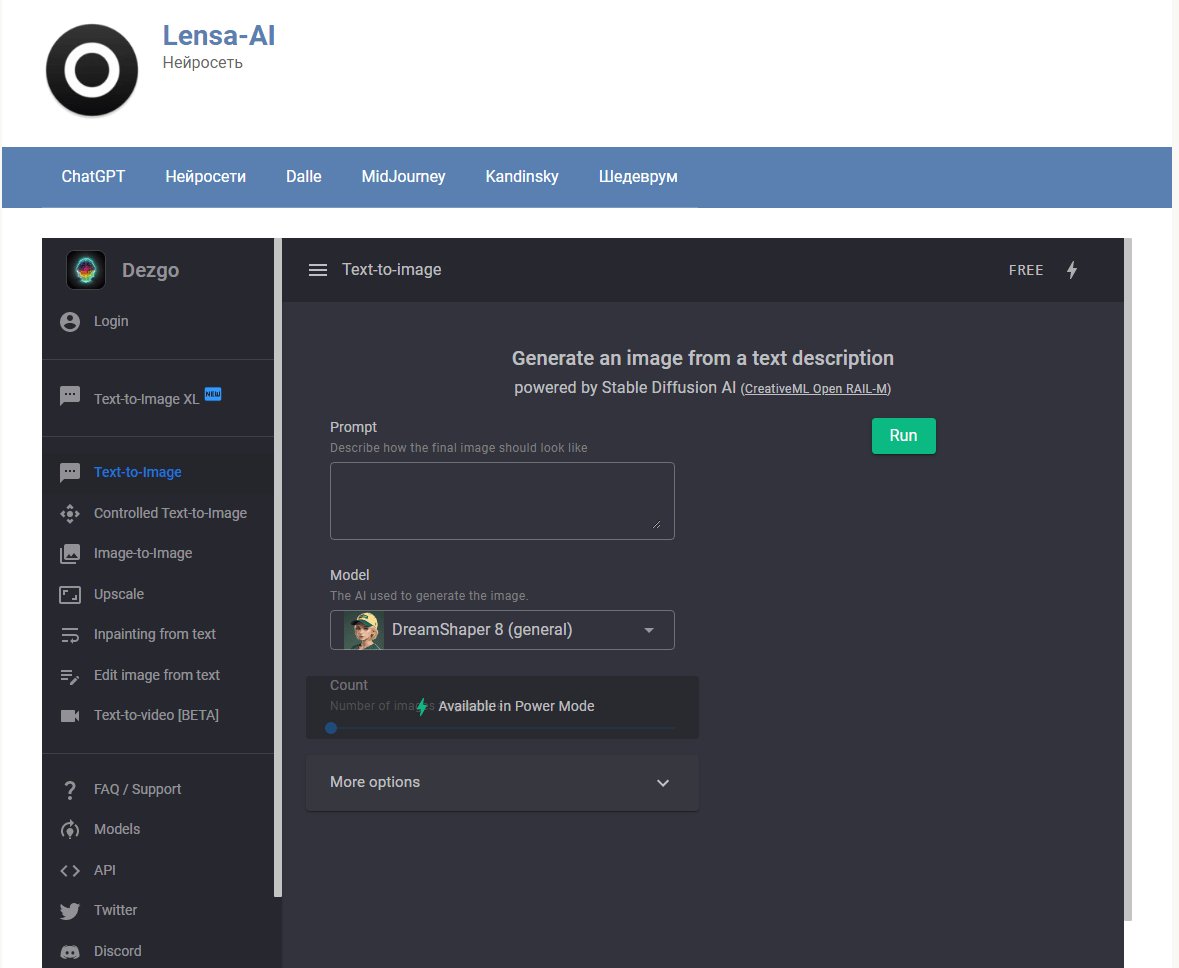This screenshot has width=1179, height=968.
Task: Click the Image-to-Image picture icon
Action: [x=70, y=554]
